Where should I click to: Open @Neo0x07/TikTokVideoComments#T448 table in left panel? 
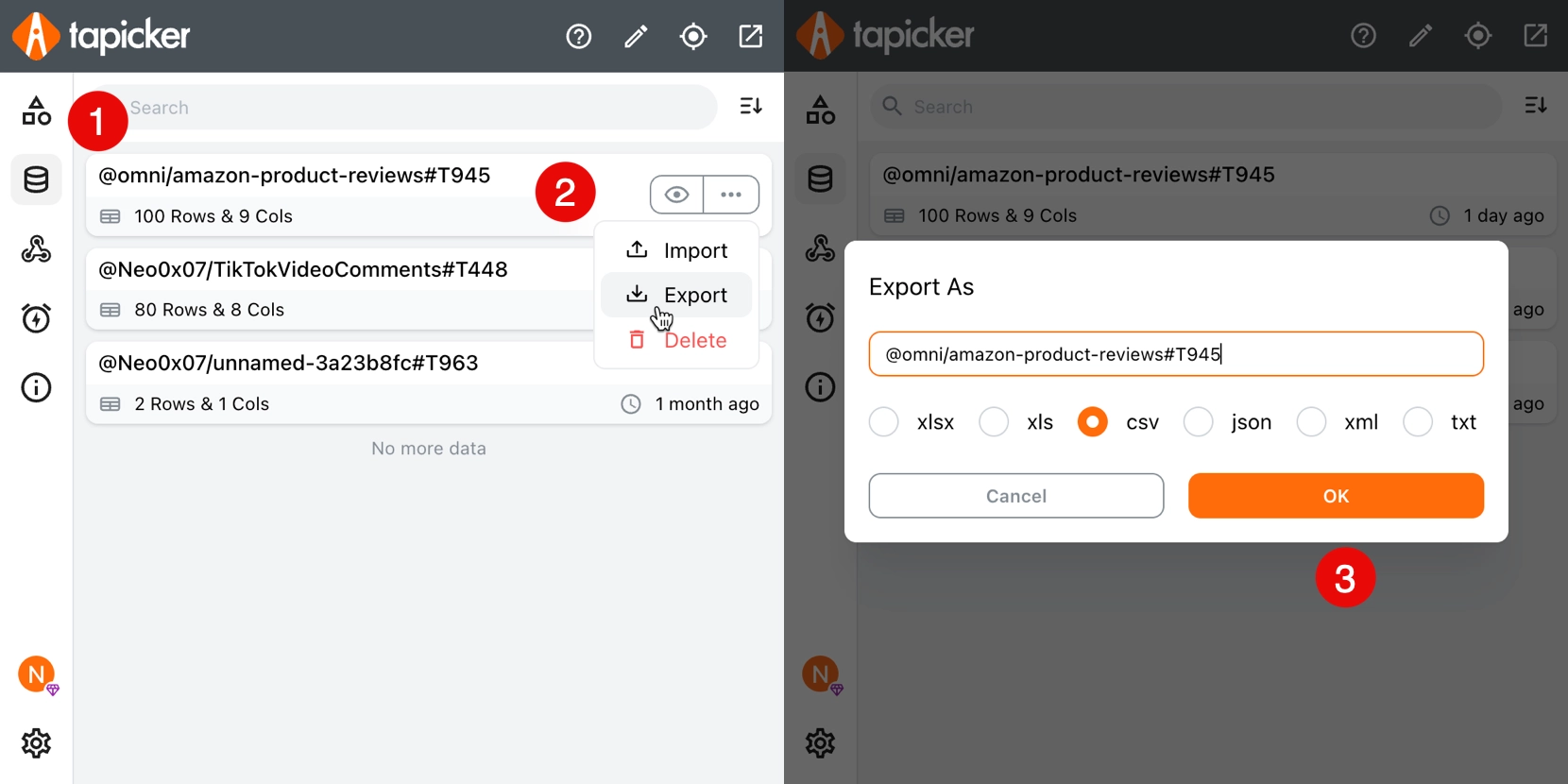[303, 269]
